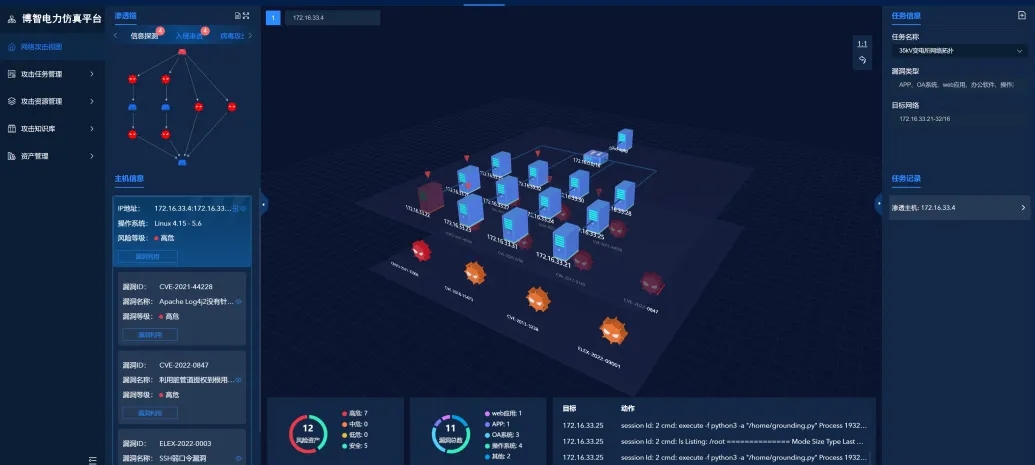This screenshot has width=1035, height=465.
Task: Expand the 渗透主机: 172.16.33.4 task record
Action: 958,208
